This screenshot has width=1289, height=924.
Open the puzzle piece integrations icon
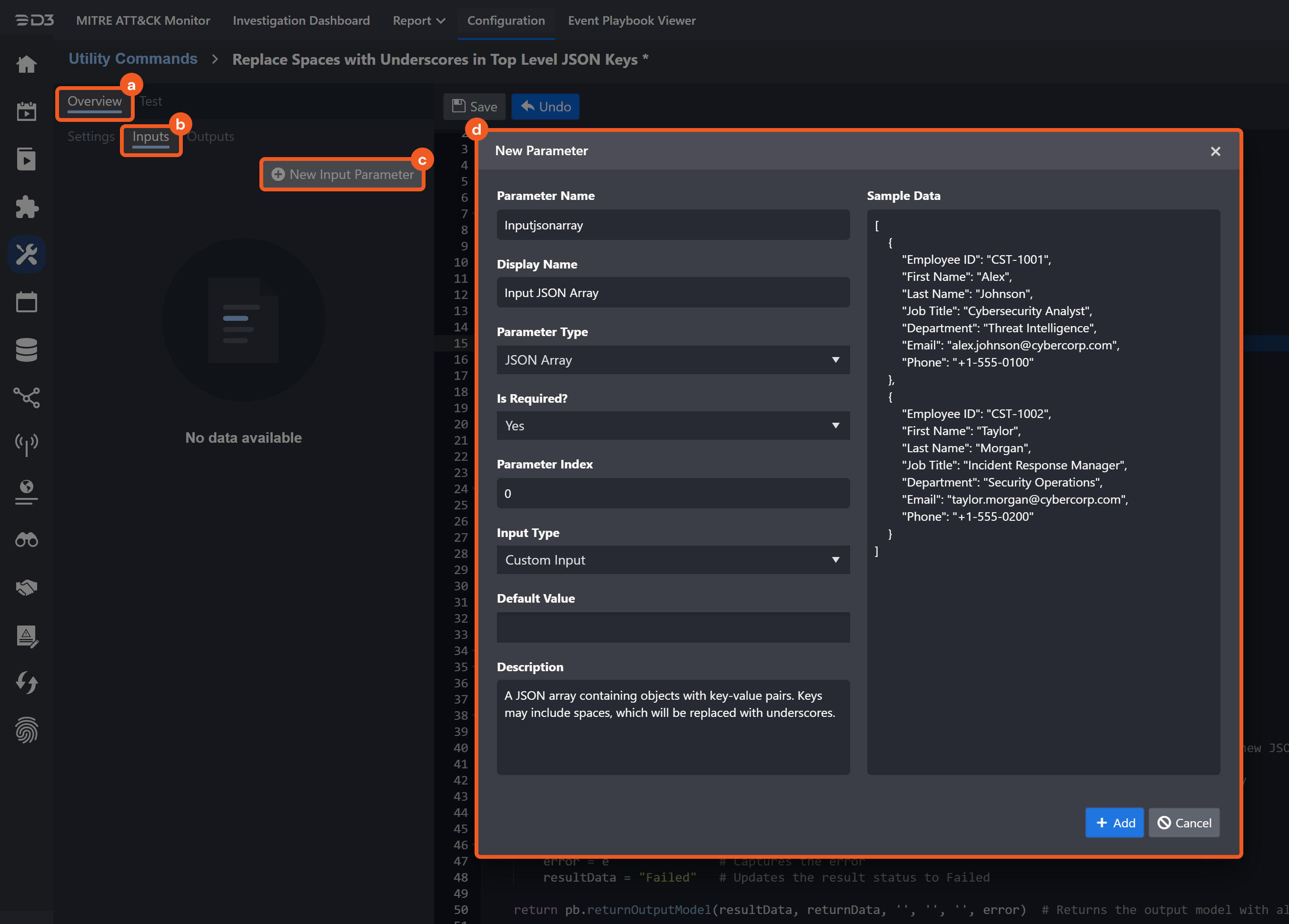click(x=26, y=207)
